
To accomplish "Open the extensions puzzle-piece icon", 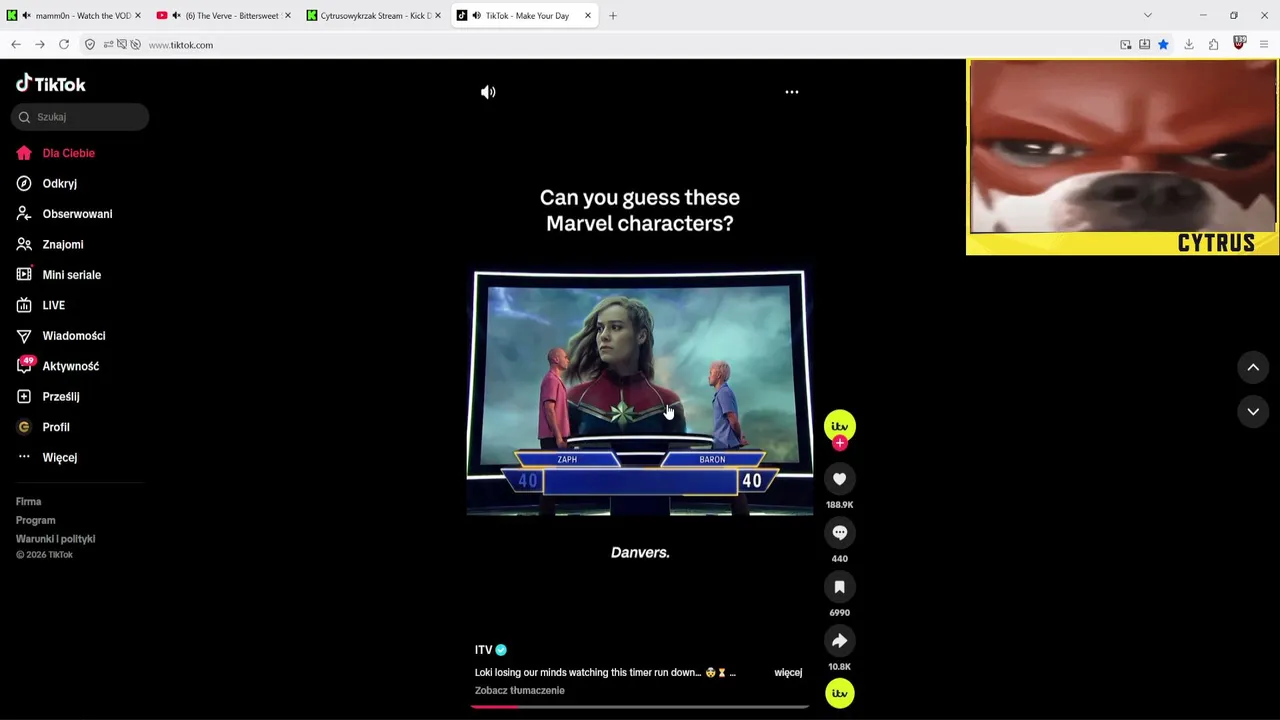I will [1214, 45].
